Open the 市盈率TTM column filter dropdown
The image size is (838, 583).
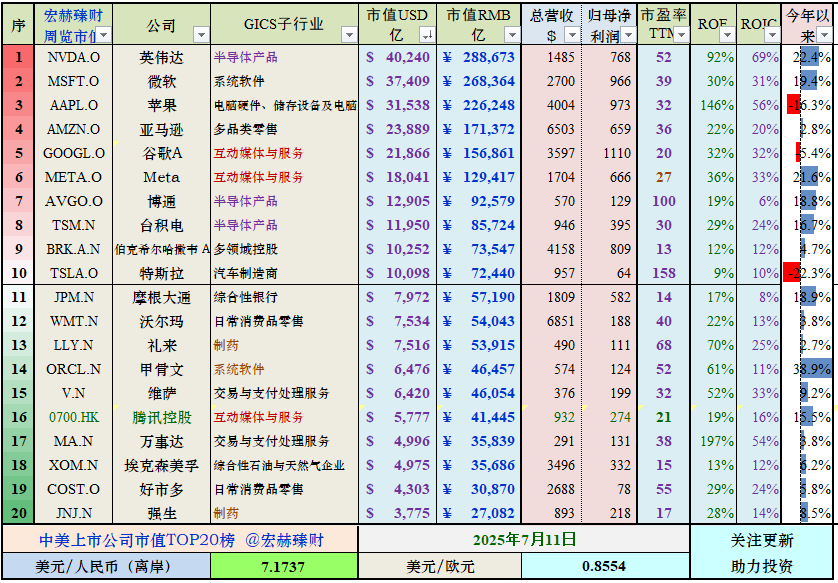pyautogui.click(x=681, y=35)
